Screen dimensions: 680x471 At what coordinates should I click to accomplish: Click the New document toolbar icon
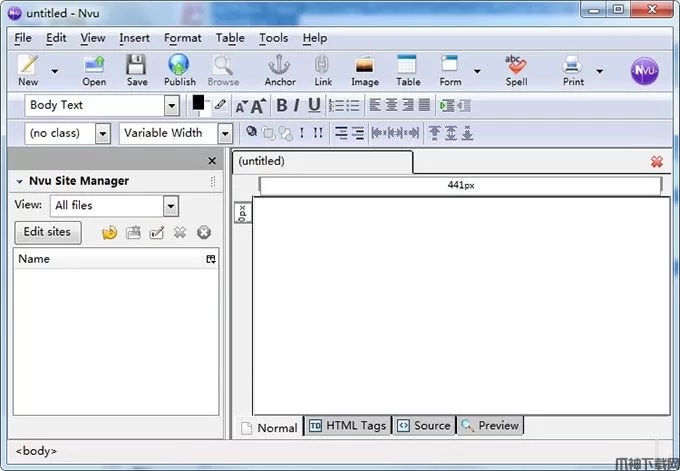[28, 69]
